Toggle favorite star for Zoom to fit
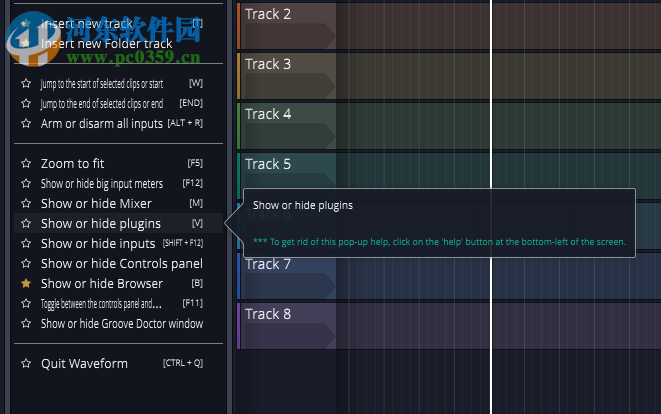The width and height of the screenshot is (661, 414). pos(26,164)
